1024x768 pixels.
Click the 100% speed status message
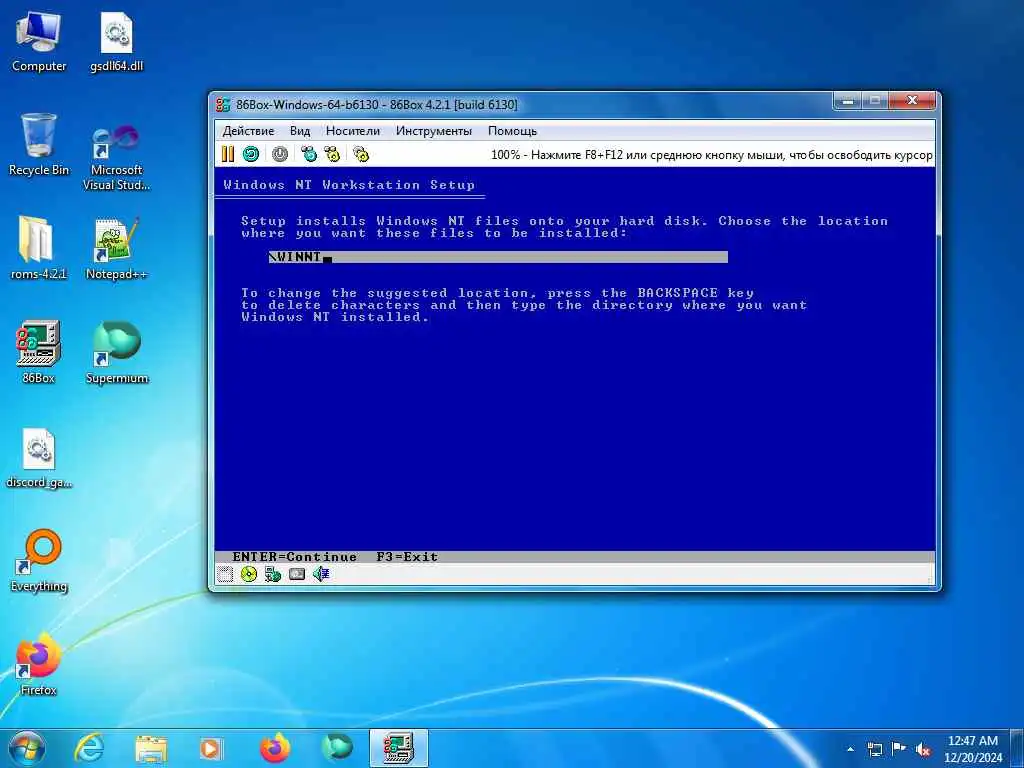[711, 155]
